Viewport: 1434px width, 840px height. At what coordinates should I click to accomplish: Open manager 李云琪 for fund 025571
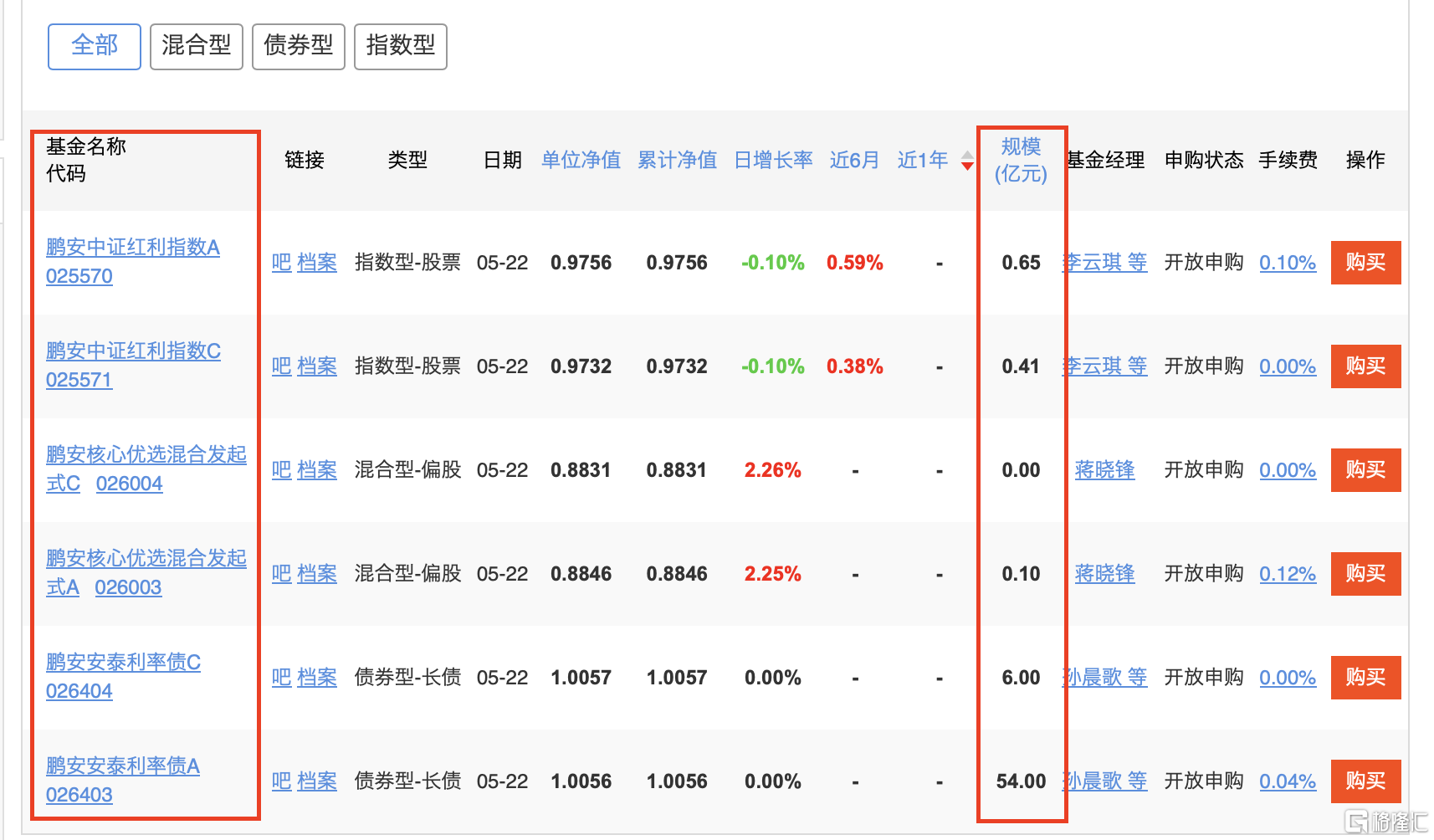(1105, 366)
